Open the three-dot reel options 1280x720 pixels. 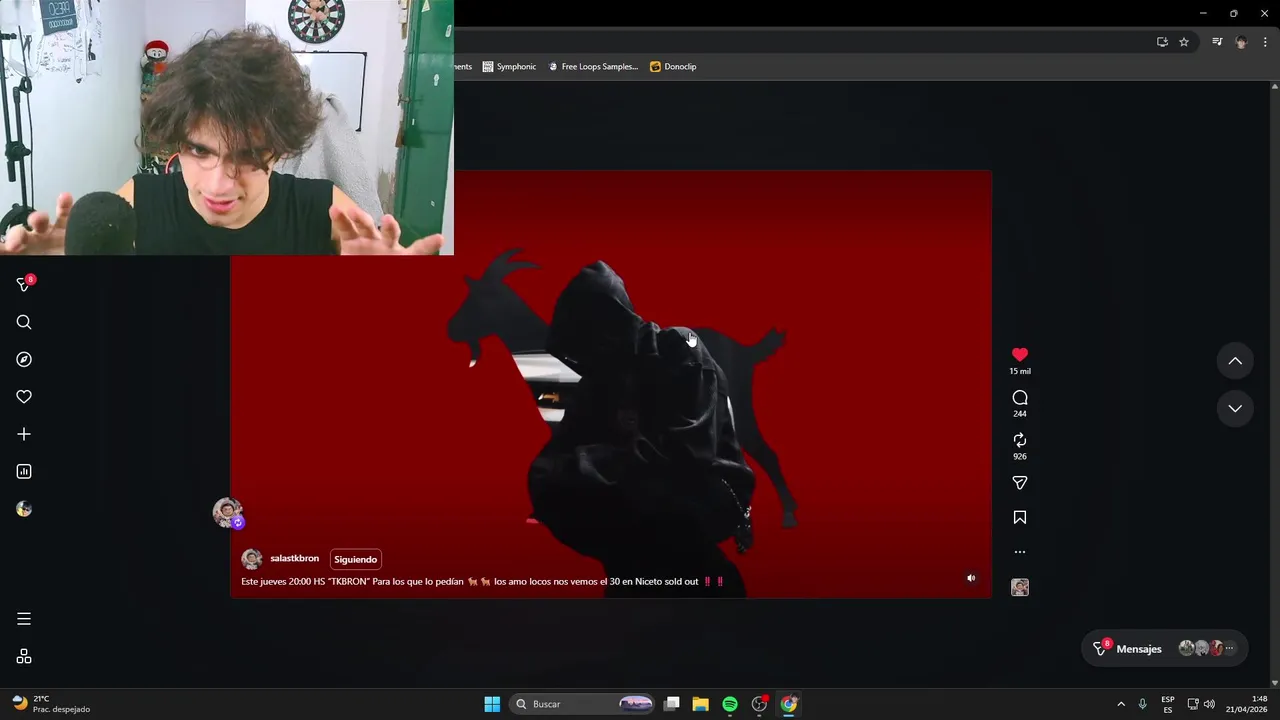tap(1020, 552)
